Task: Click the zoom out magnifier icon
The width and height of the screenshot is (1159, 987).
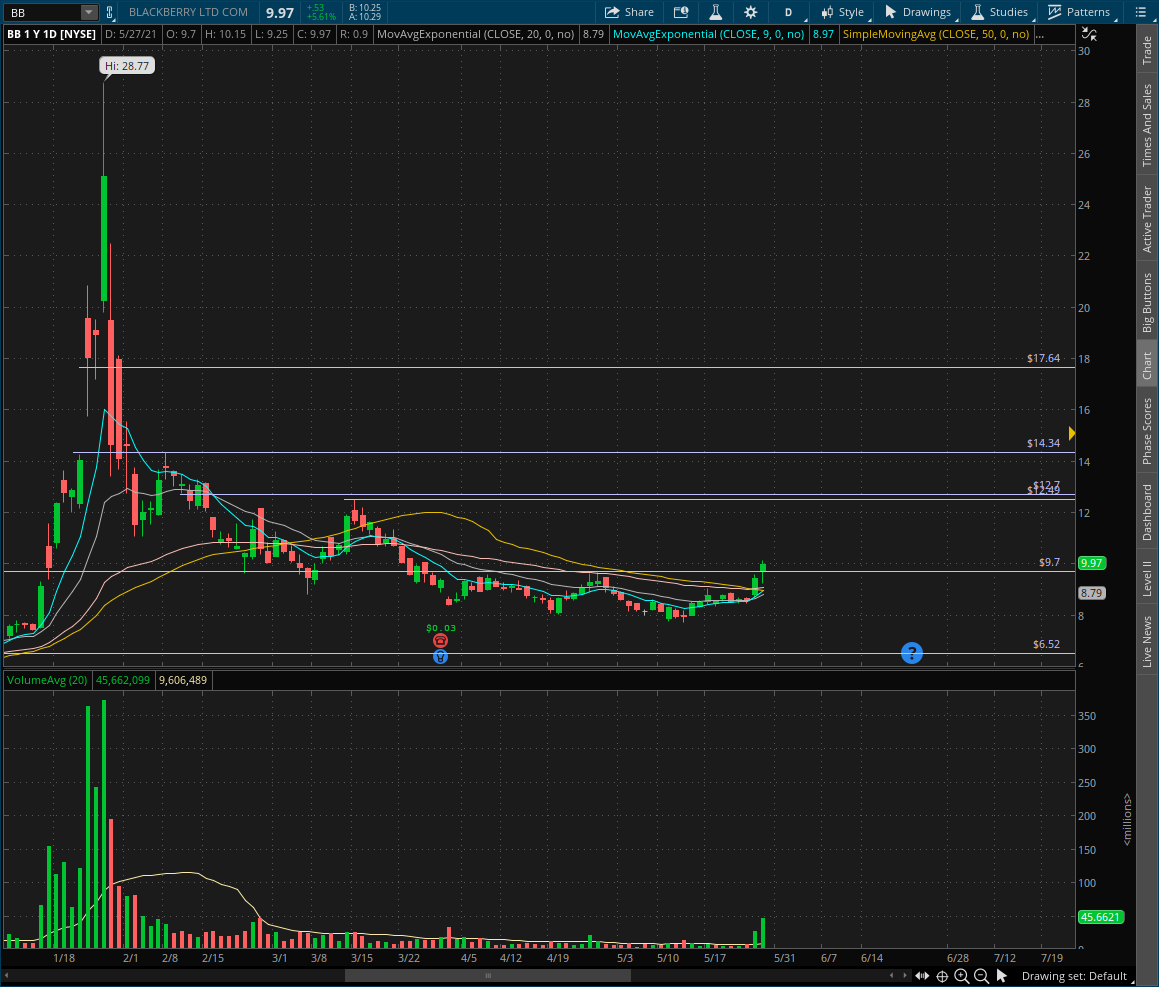Action: 982,976
